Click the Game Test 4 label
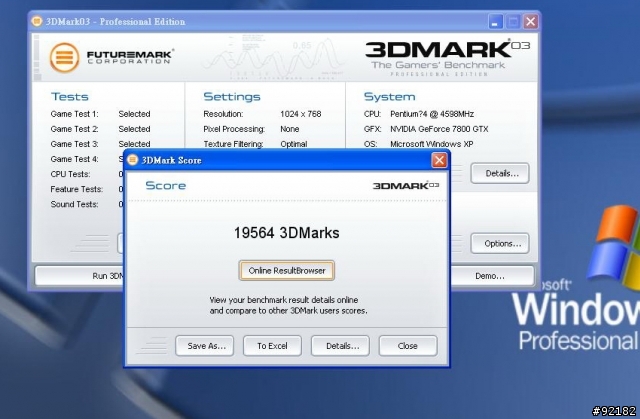This screenshot has height=419, width=640. tap(74, 159)
